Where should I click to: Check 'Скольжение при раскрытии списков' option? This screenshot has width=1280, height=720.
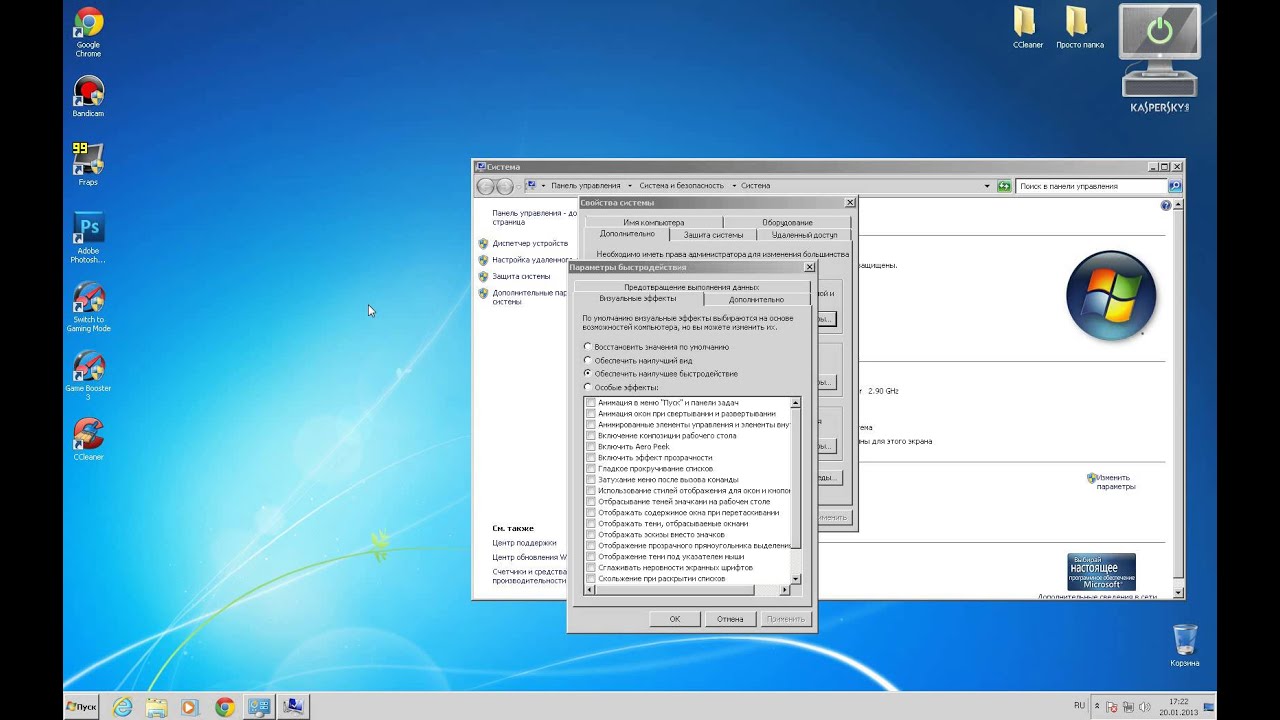click(x=591, y=578)
